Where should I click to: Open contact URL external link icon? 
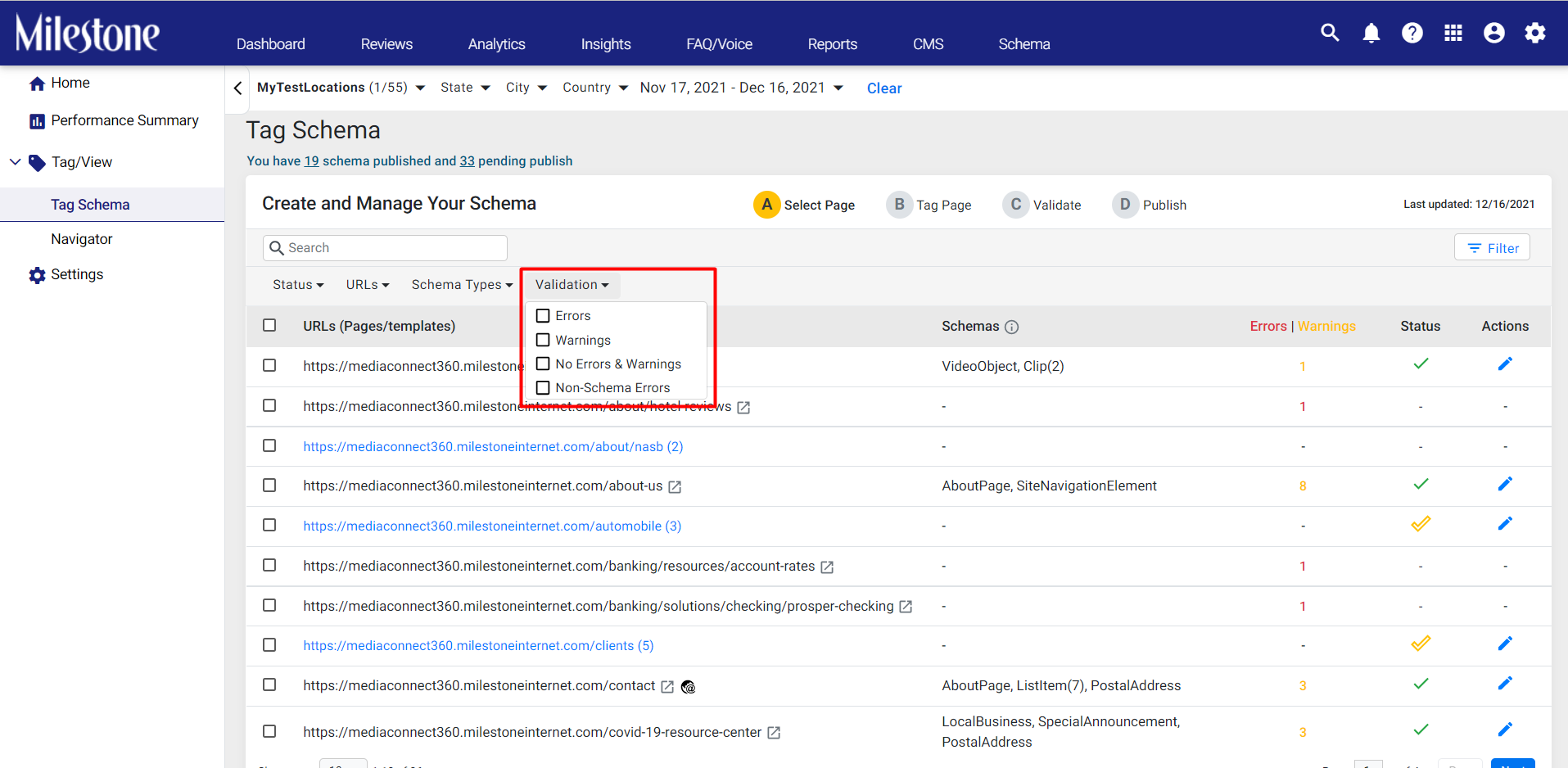[667, 687]
